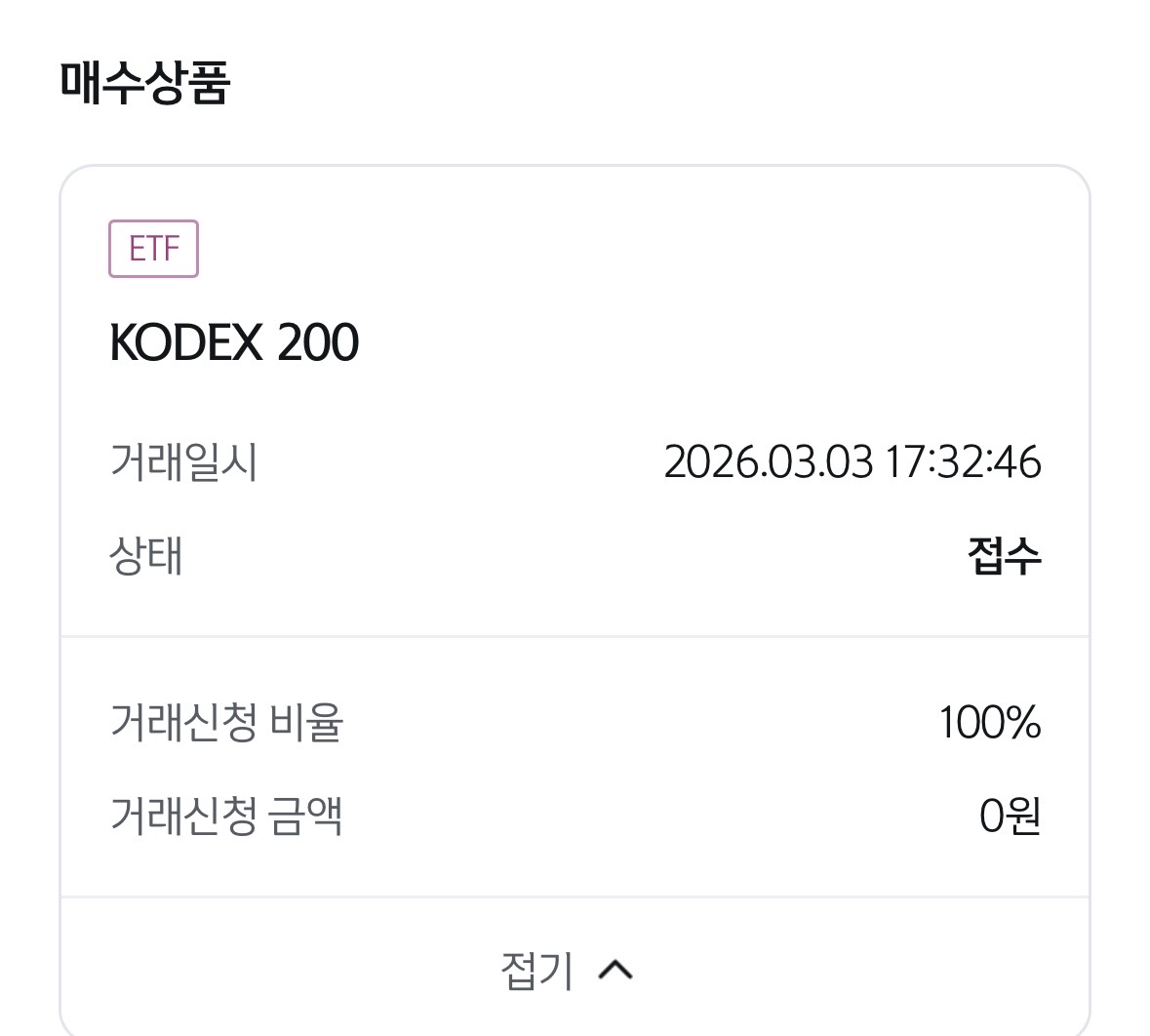Click the 거래신청 word in the ratio row
The height and width of the screenshot is (1036, 1150).
(183, 723)
